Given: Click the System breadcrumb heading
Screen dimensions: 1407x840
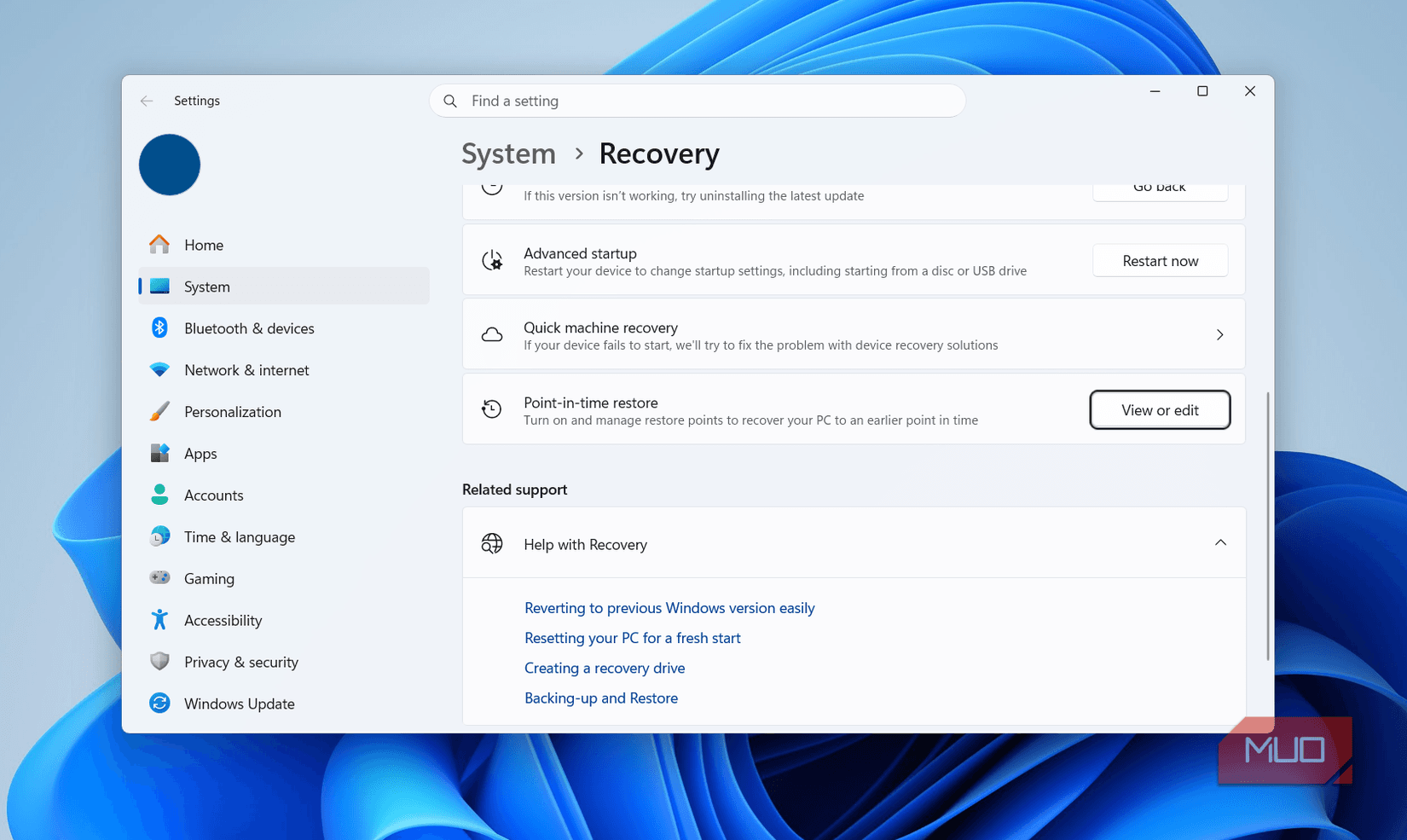Looking at the screenshot, I should 509,154.
